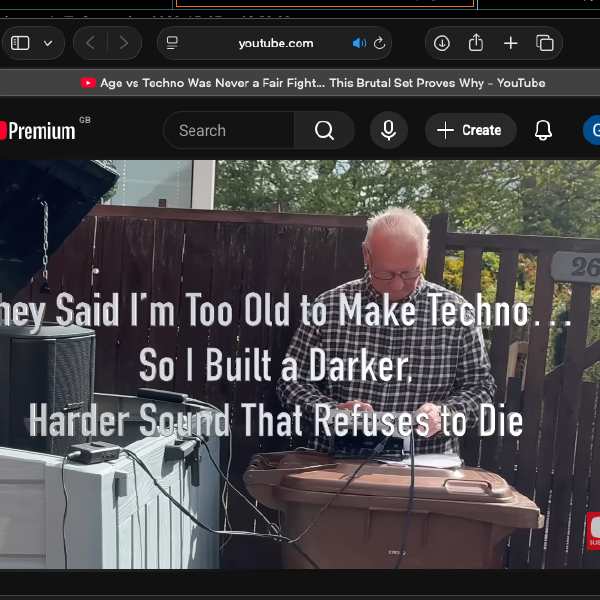Screen dimensions: 600x600
Task: Show Safari downloads
Action: tap(442, 43)
